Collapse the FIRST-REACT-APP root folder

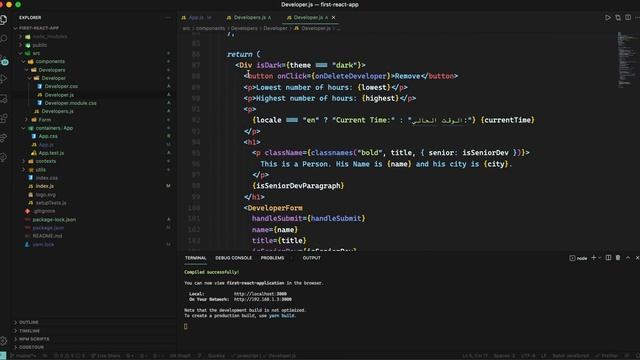pyautogui.click(x=39, y=28)
